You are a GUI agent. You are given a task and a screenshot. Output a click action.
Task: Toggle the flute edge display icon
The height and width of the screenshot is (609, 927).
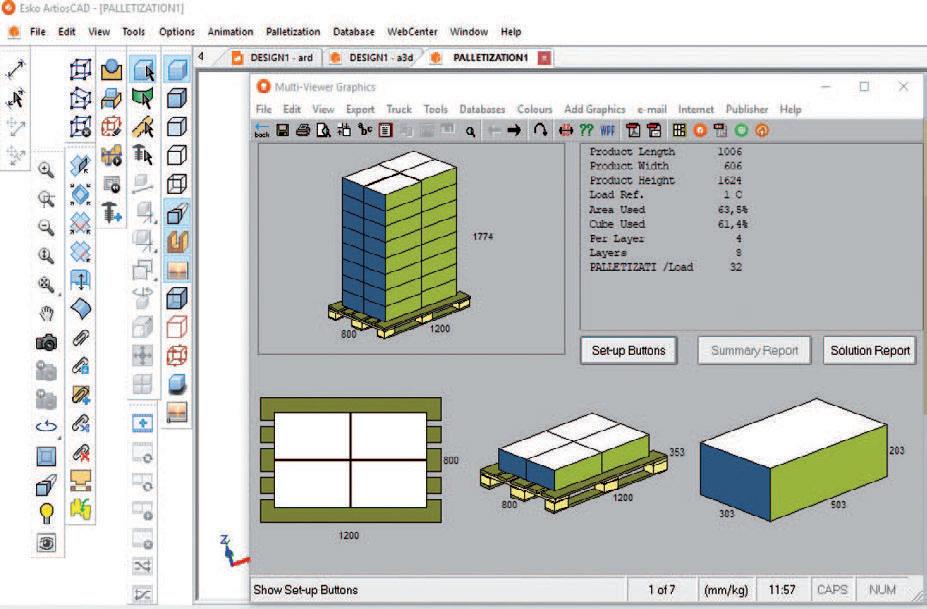click(x=176, y=241)
